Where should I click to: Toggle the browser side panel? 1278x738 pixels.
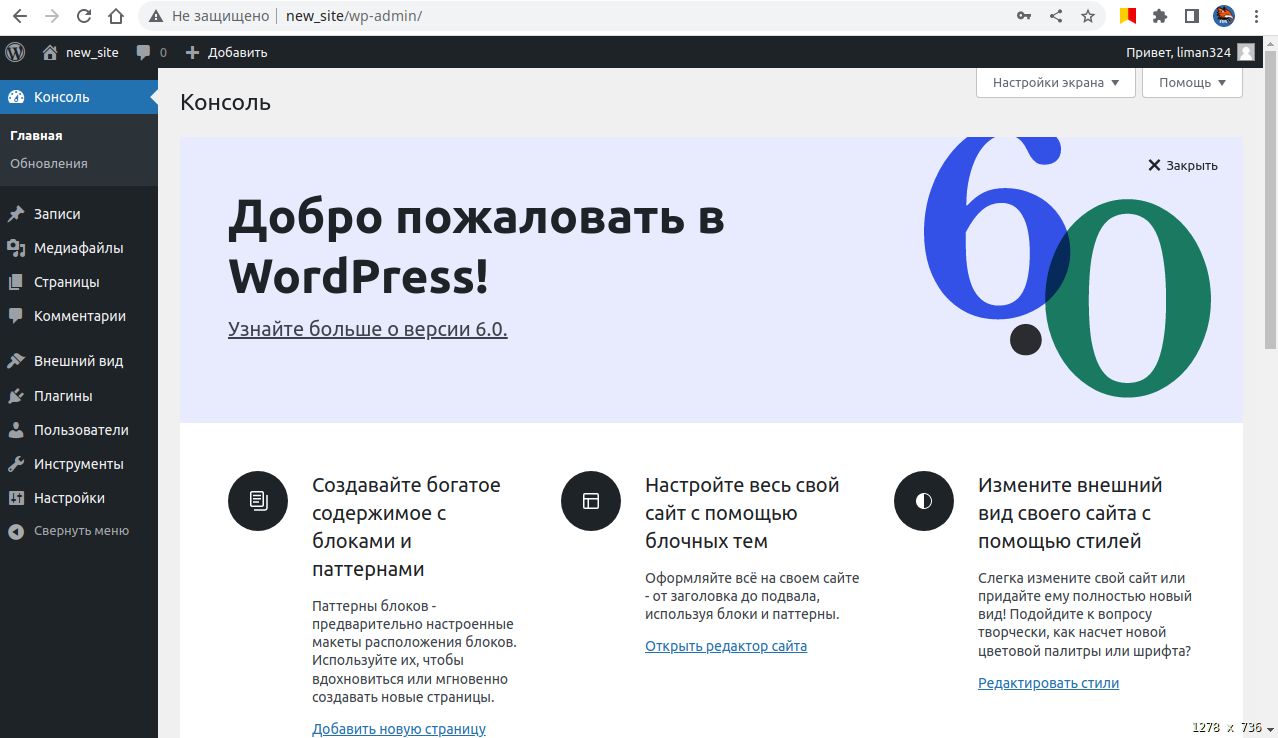(x=1192, y=16)
